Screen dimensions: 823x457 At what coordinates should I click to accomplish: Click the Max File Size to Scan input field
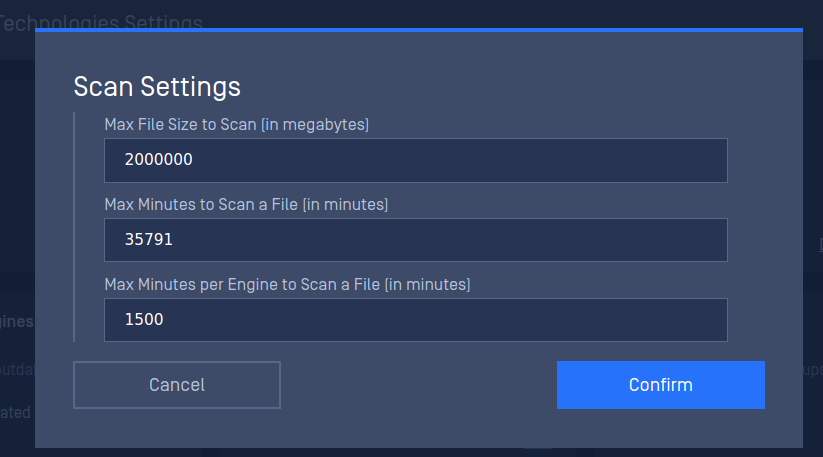coord(416,160)
